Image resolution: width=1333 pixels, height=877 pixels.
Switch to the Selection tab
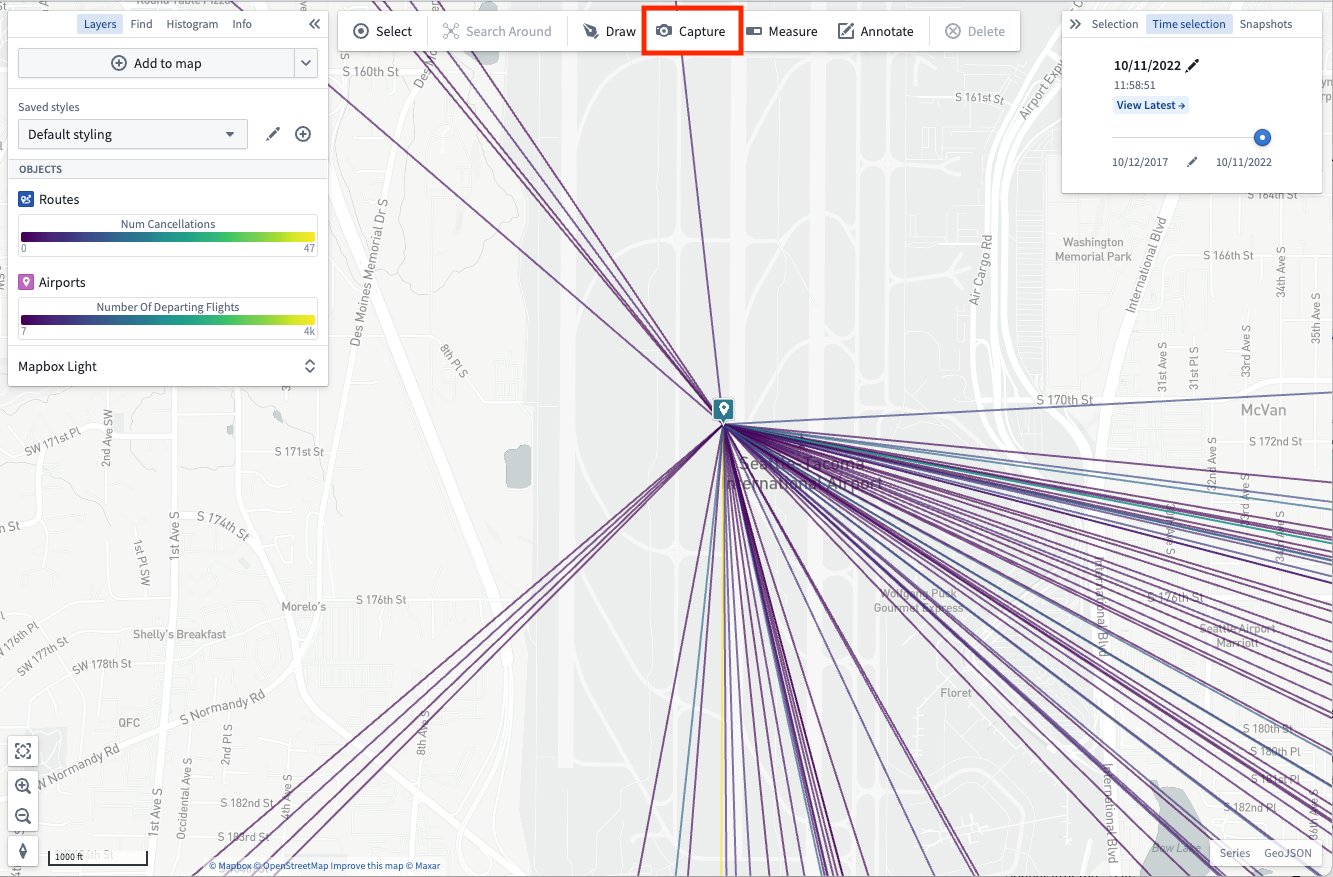1115,24
